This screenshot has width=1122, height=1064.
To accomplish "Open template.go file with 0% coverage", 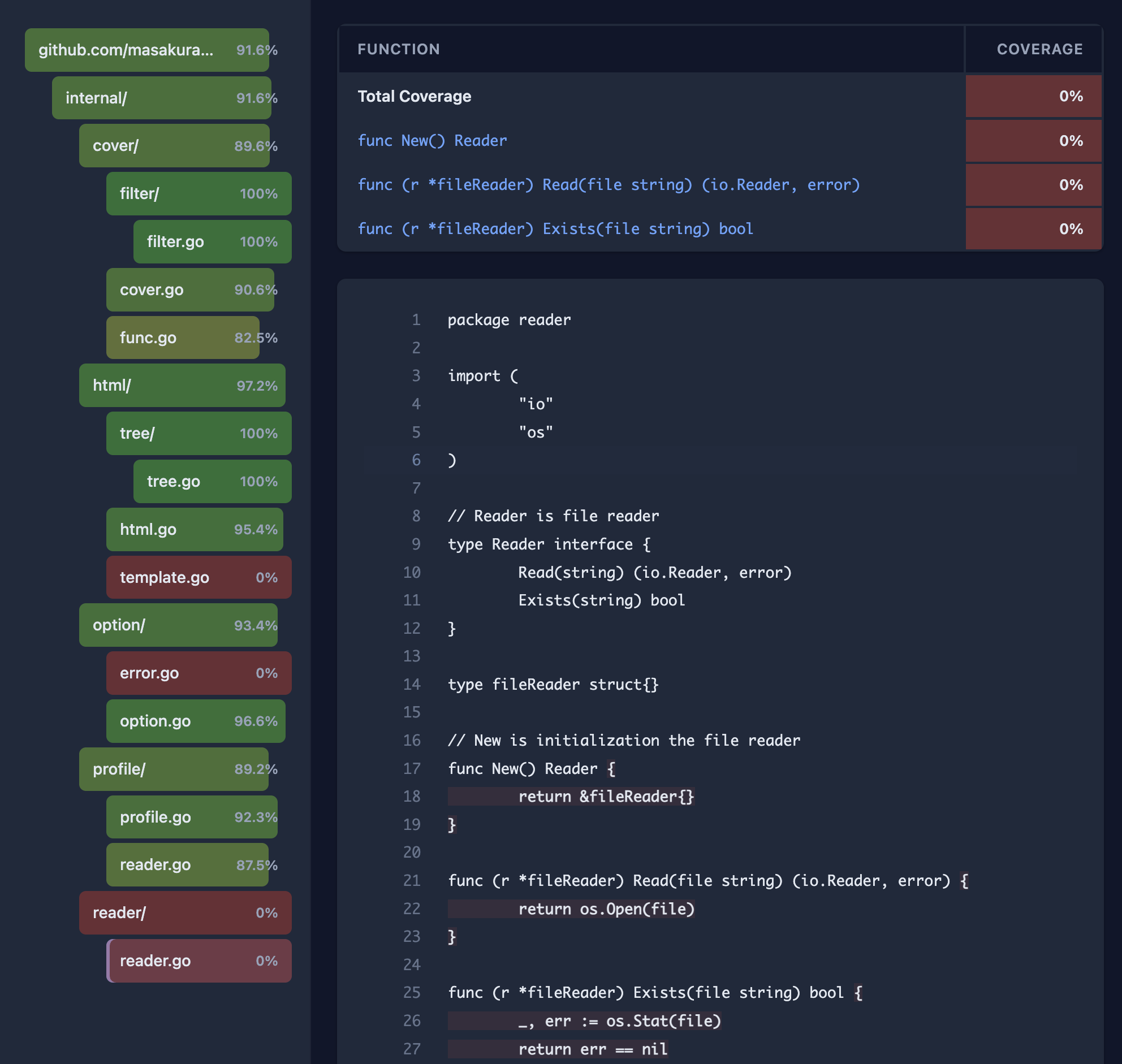I will point(198,577).
